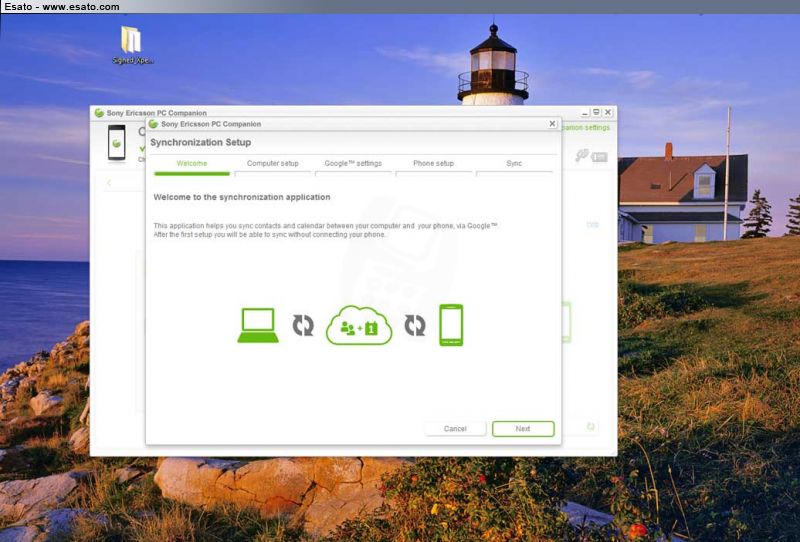This screenshot has width=800, height=542.
Task: Click the Synchronization Setup heading
Action: pos(201,142)
